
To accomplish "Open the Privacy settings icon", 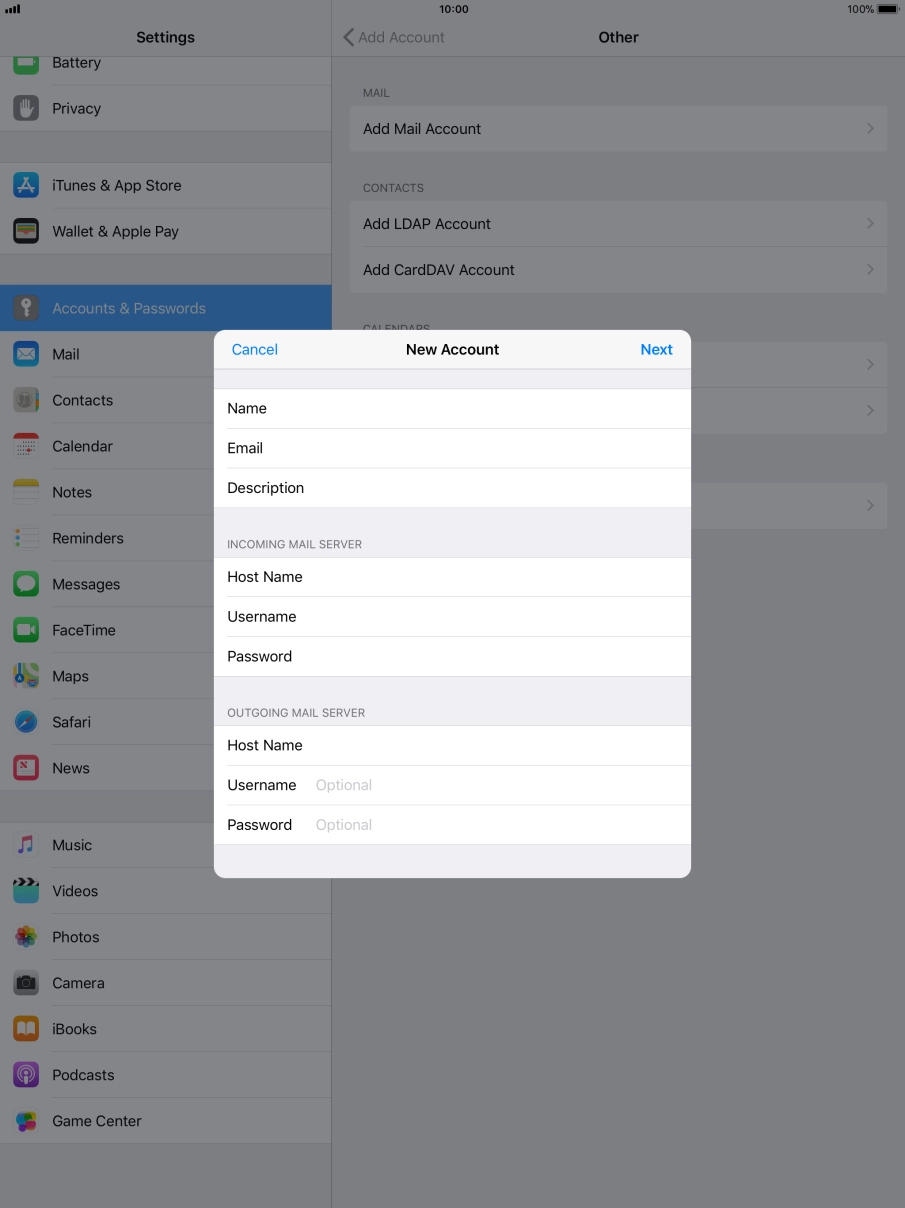I will 26,108.
